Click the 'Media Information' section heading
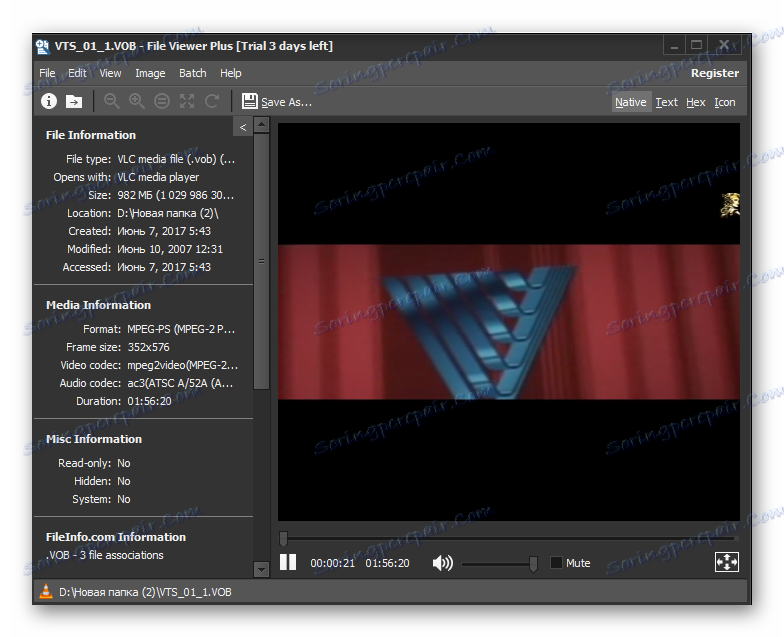 pyautogui.click(x=98, y=305)
